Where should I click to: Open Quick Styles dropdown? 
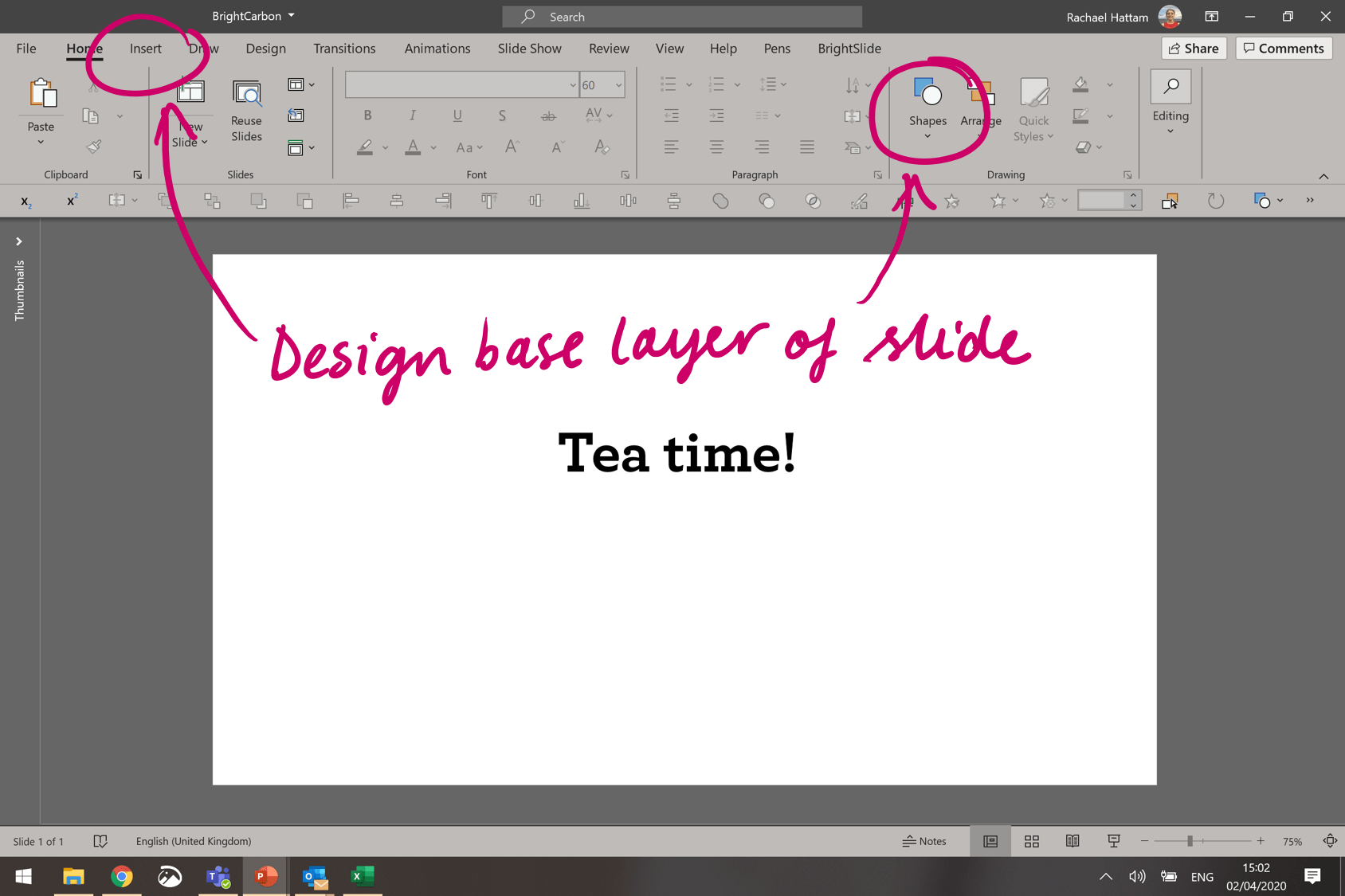(1033, 111)
